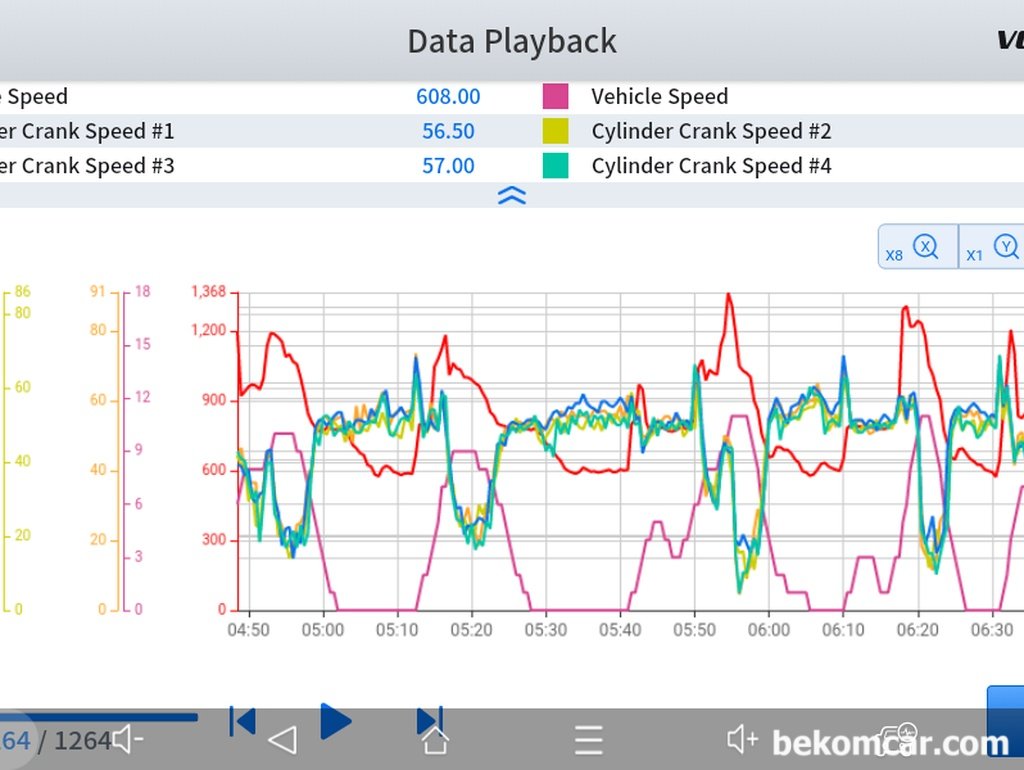Go to Android home screen

[x=435, y=741]
